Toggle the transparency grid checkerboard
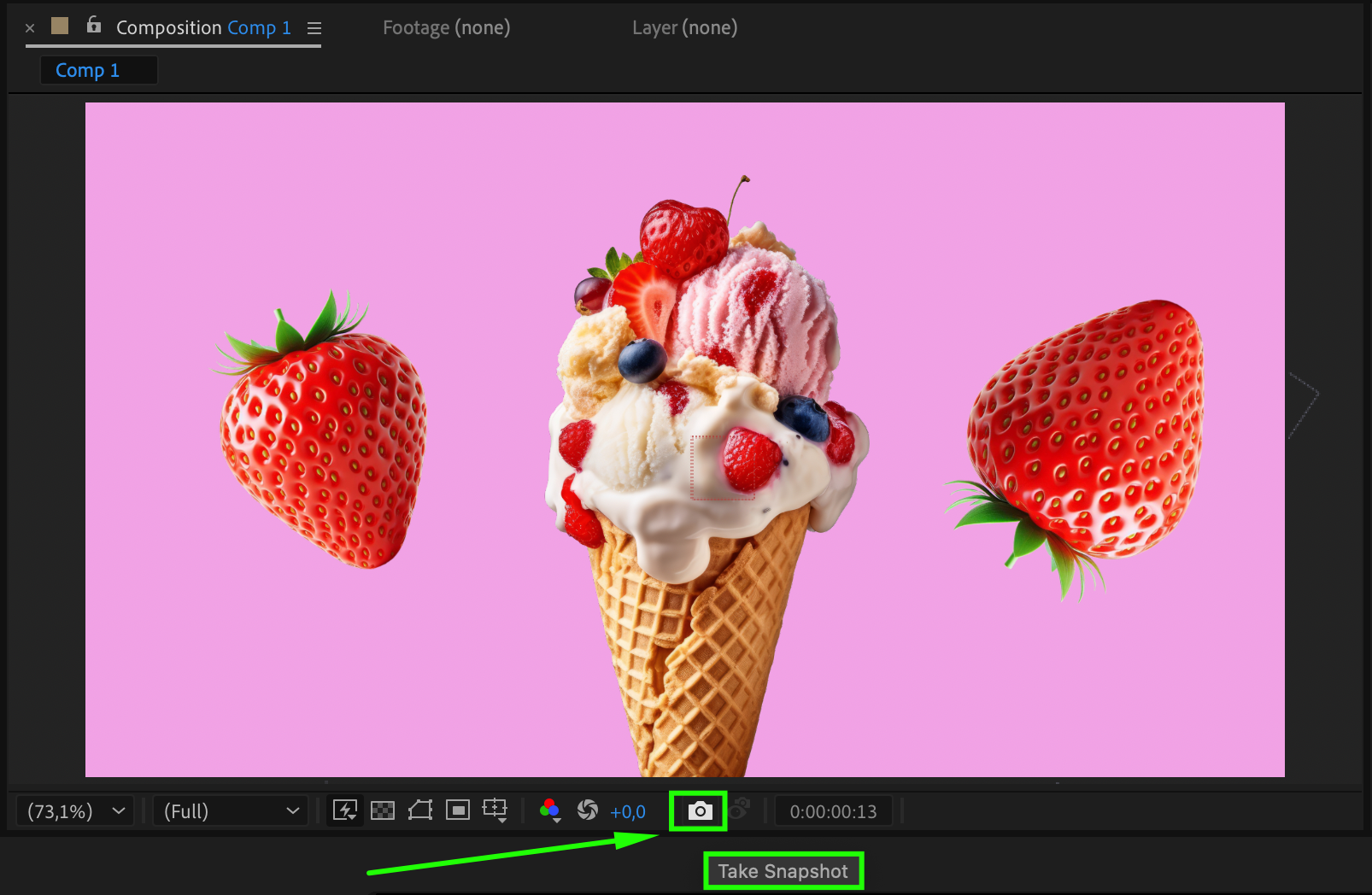 click(x=383, y=810)
